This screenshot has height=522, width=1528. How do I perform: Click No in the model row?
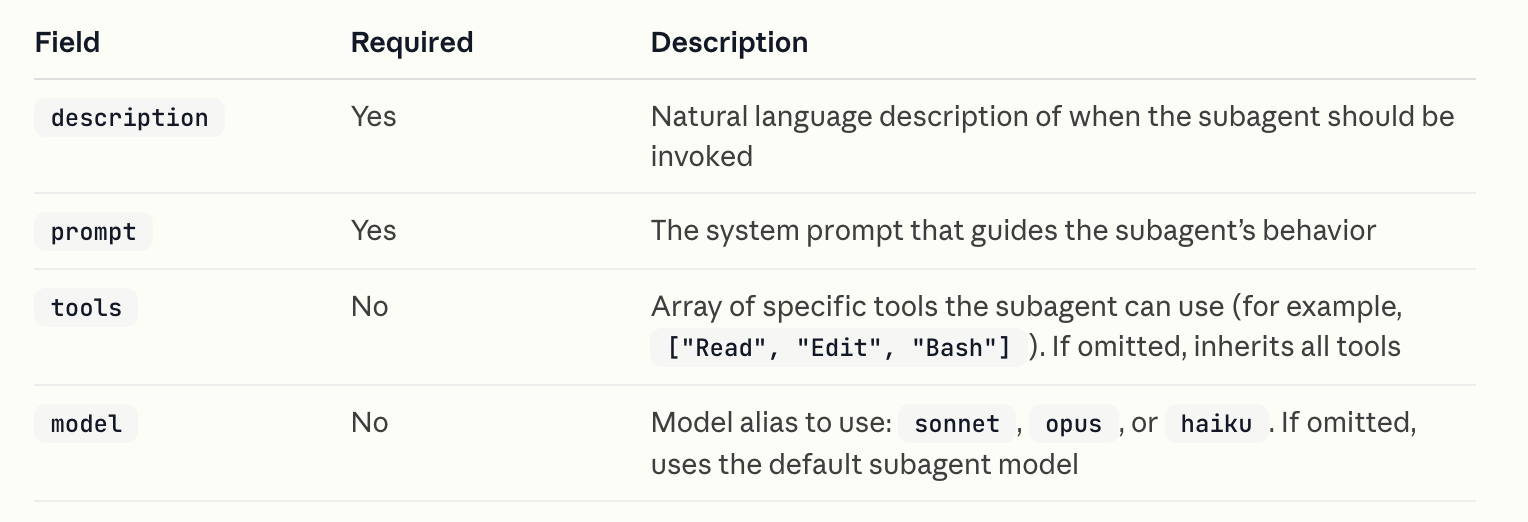pyautogui.click(x=369, y=423)
